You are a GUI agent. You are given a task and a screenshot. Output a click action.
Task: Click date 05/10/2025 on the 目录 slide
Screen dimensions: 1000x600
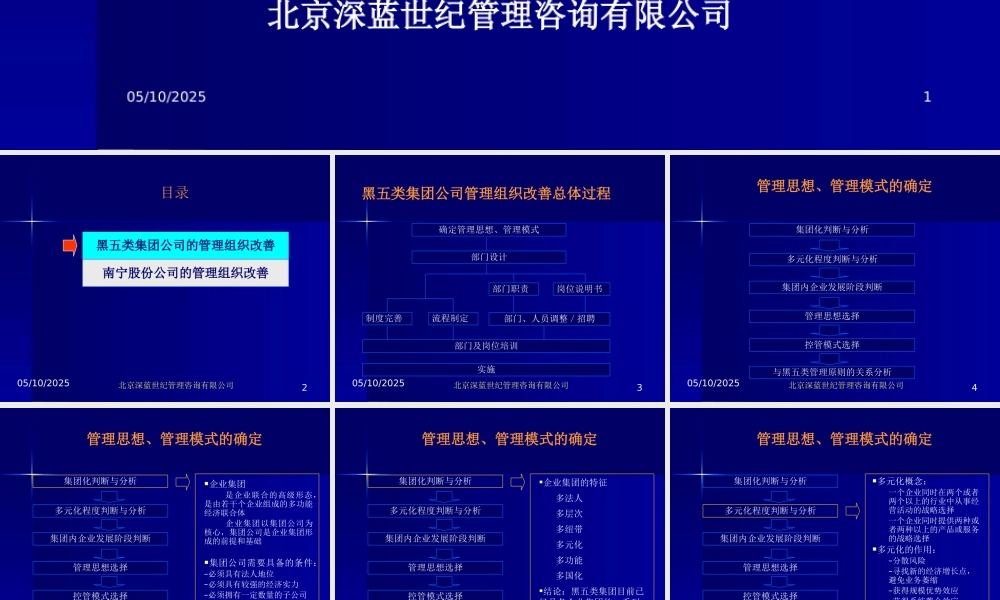point(43,383)
